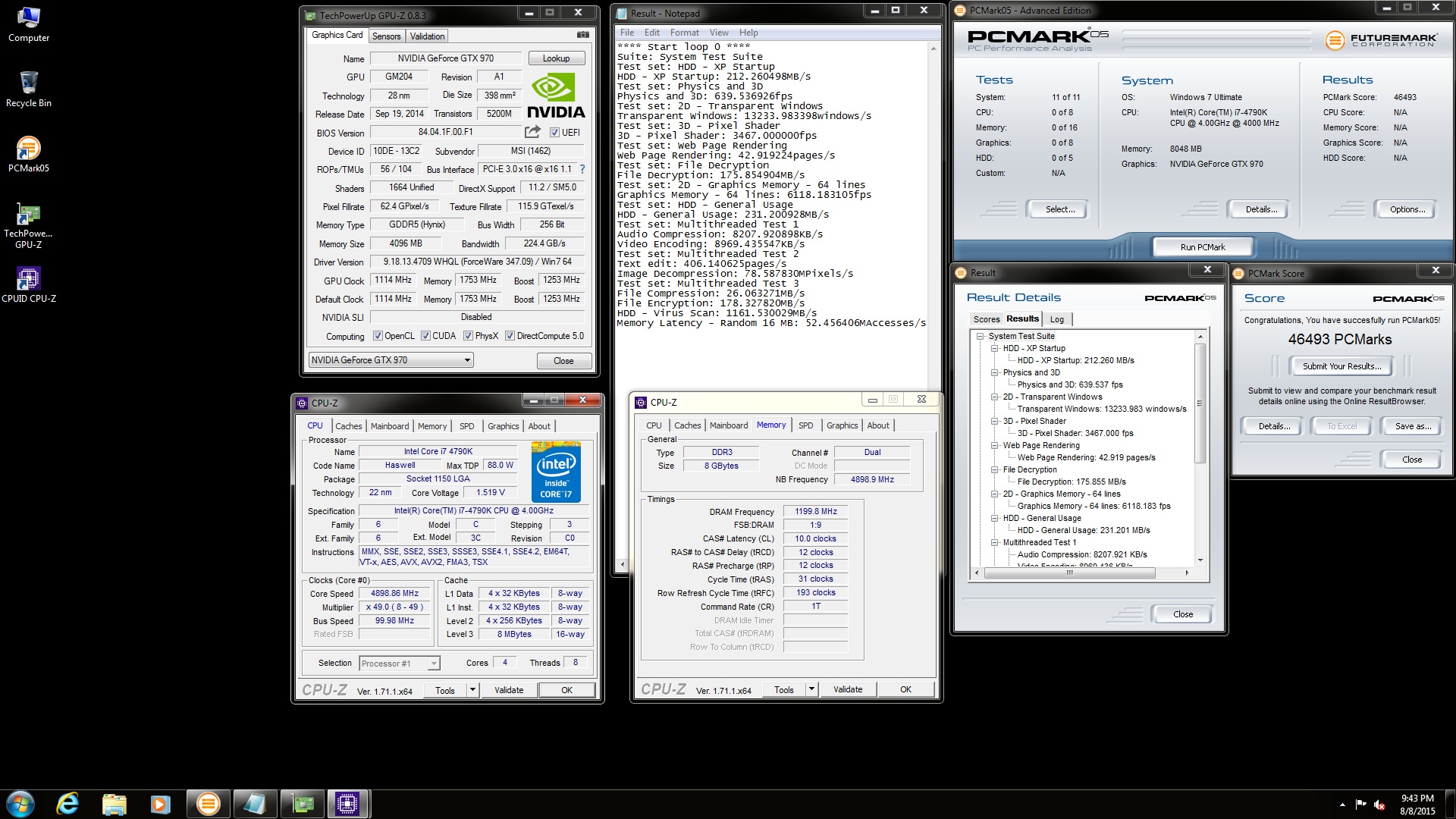Click the Futuremark Corporation logo
The width and height of the screenshot is (1456, 819).
pyautogui.click(x=1381, y=40)
